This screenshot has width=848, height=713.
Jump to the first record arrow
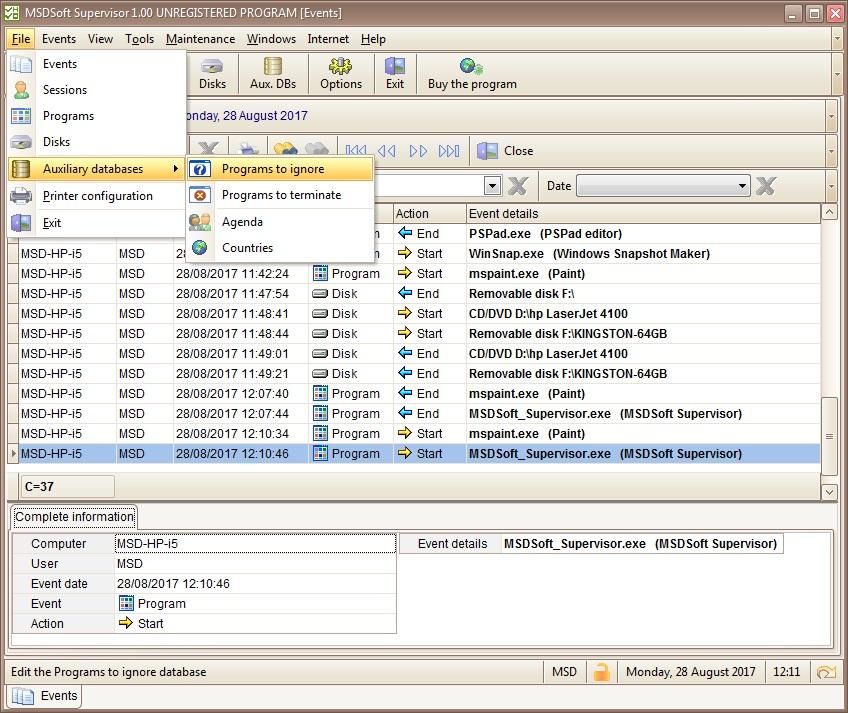pos(355,151)
